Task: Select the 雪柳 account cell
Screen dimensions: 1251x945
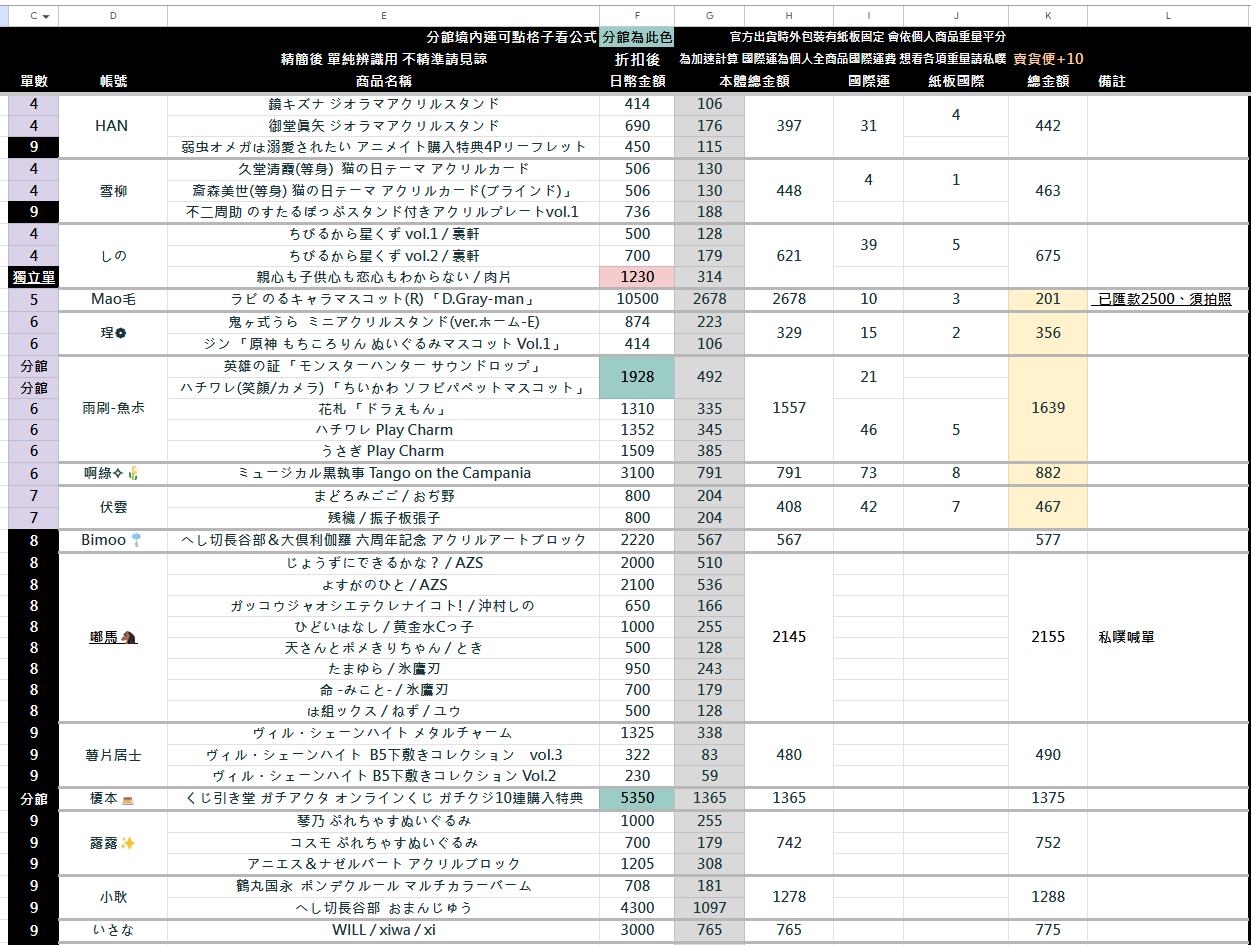Action: point(113,191)
